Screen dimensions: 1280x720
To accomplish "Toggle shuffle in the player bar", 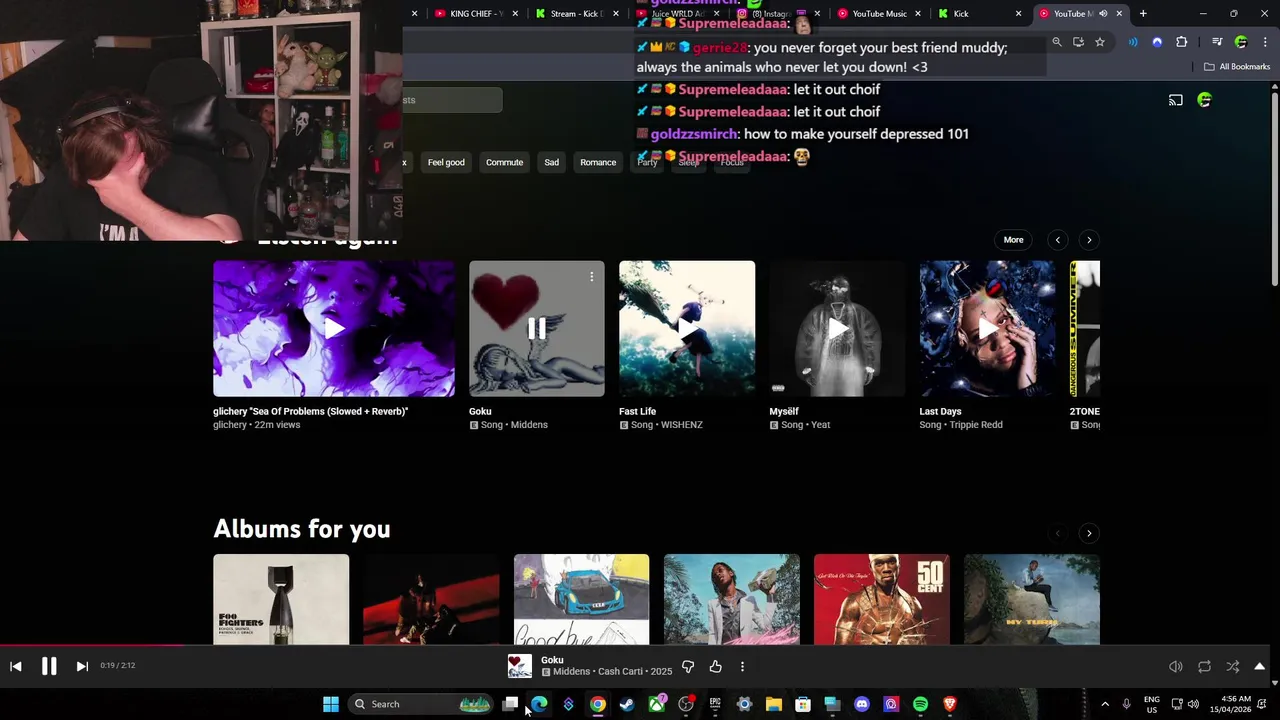I will pyautogui.click(x=1232, y=666).
